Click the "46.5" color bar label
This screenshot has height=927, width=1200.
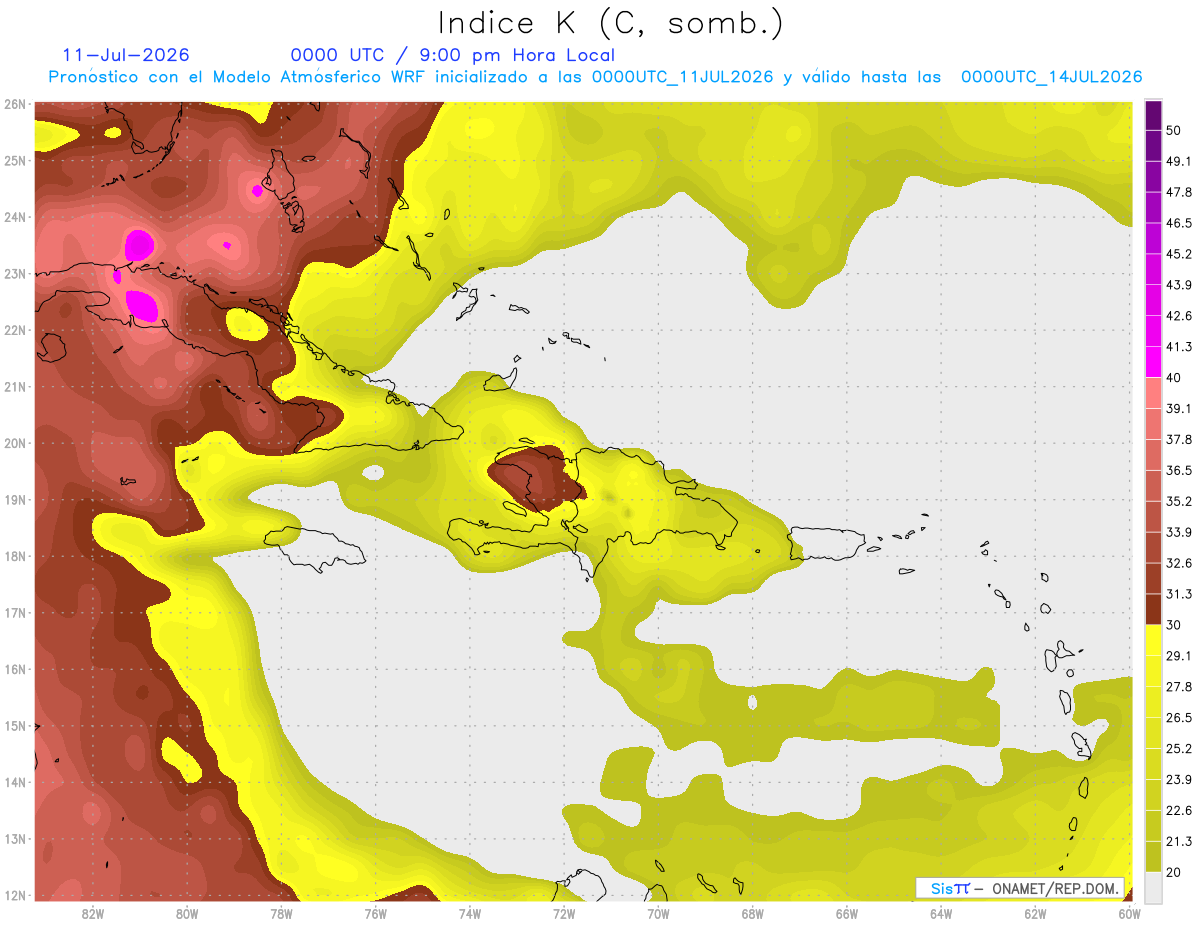pos(1180,223)
